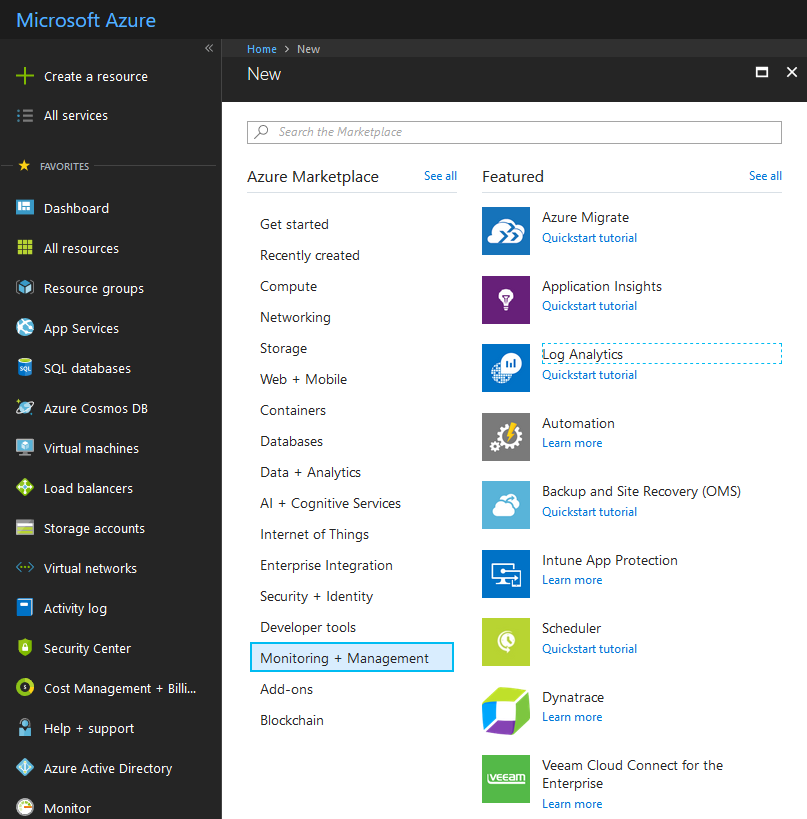
Task: Click the Security Center shield icon
Action: (25, 647)
